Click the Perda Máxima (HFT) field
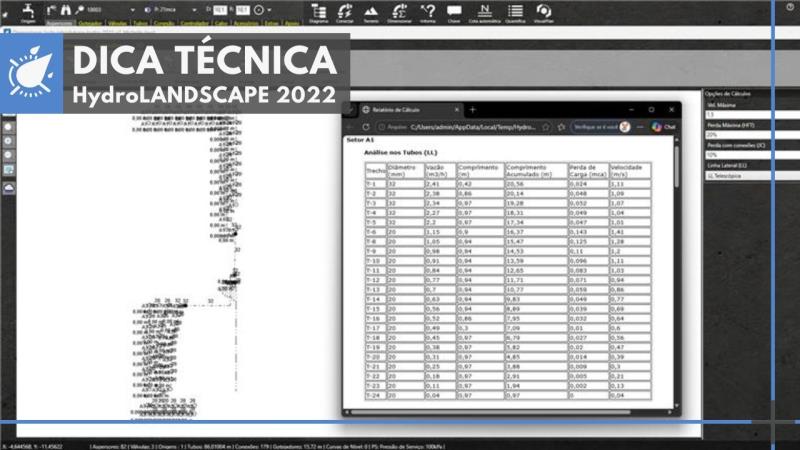800x450 pixels. (x=753, y=135)
